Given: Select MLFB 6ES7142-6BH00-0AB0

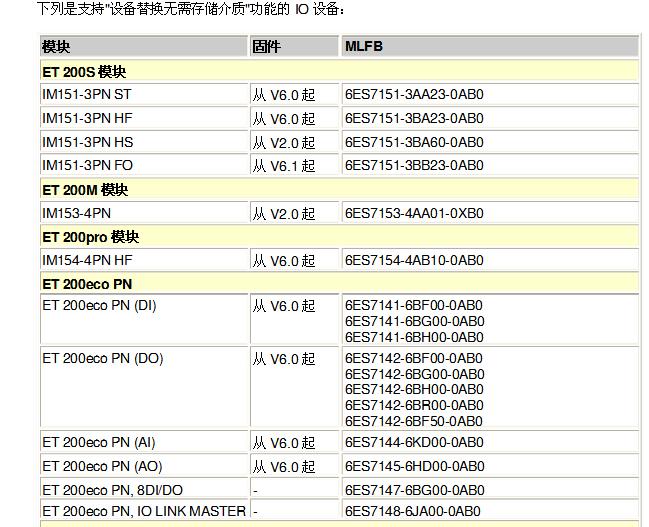Looking at the screenshot, I should [x=414, y=390].
